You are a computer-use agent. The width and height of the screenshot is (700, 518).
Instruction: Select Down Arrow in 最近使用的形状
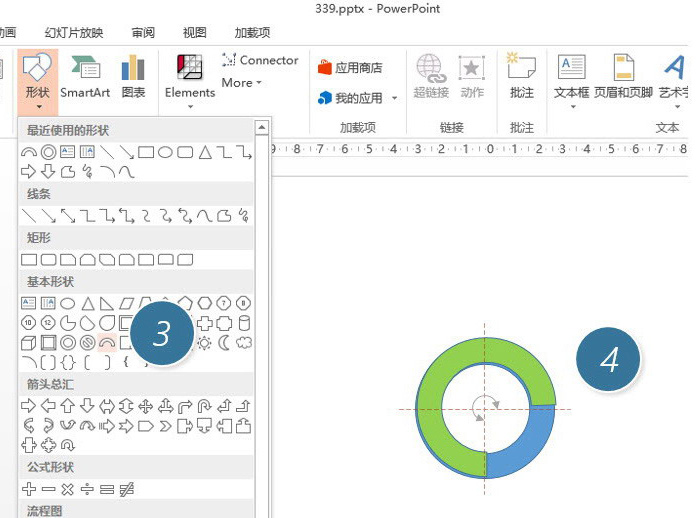click(48, 171)
